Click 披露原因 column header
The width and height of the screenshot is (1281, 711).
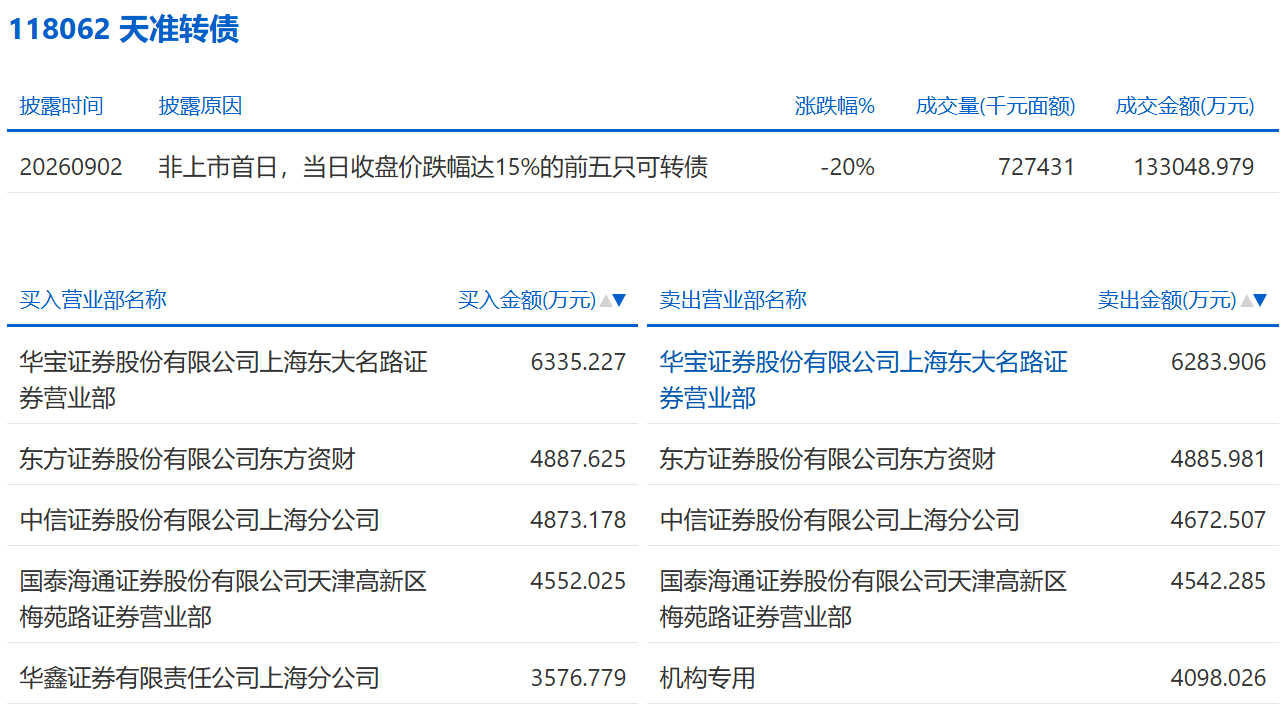click(200, 106)
